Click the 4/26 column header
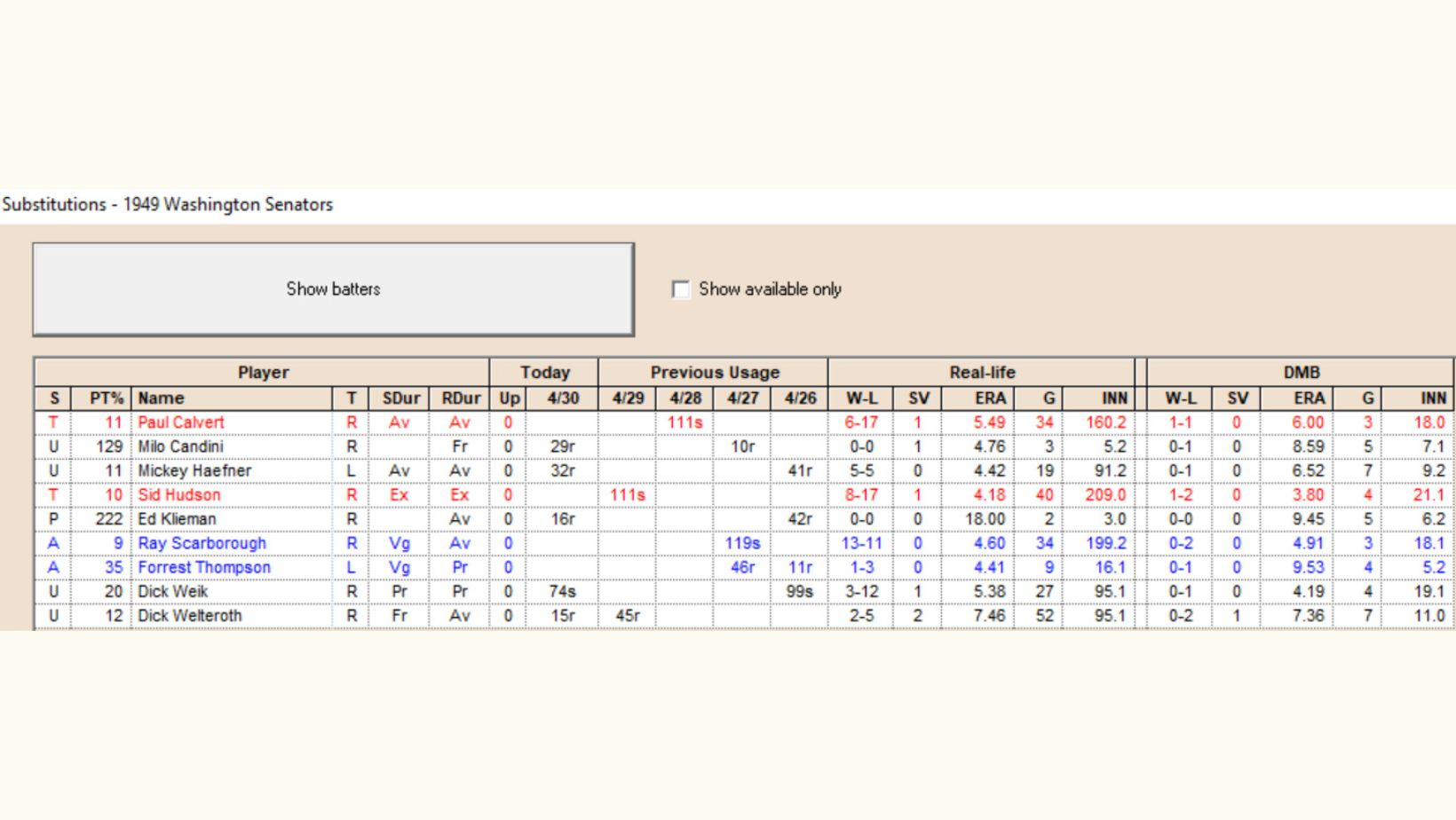Image resolution: width=1456 pixels, height=820 pixels. pyautogui.click(x=800, y=398)
